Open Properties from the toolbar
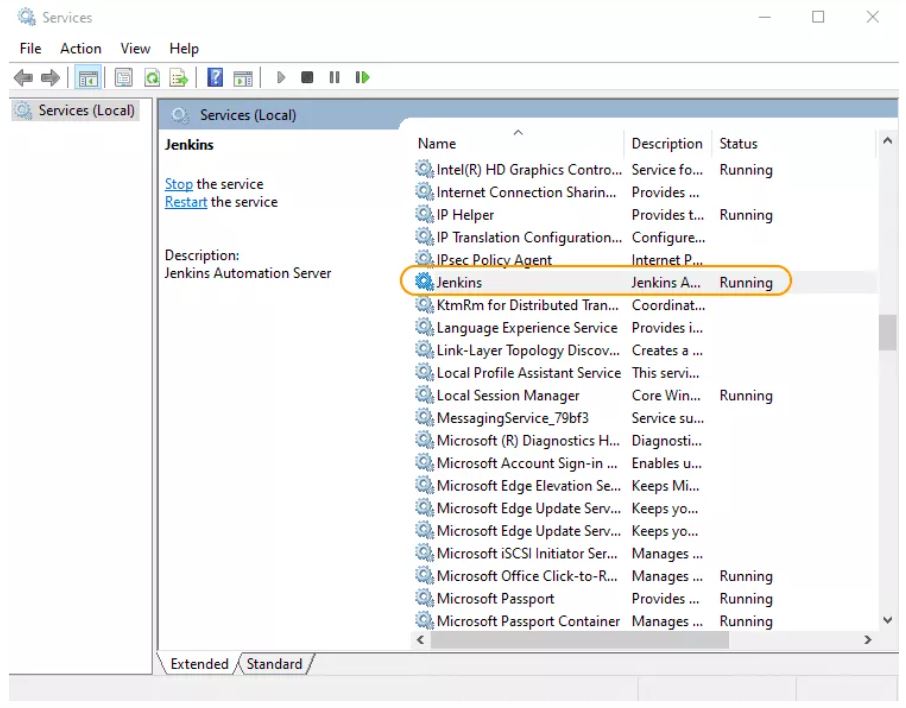 [122, 77]
